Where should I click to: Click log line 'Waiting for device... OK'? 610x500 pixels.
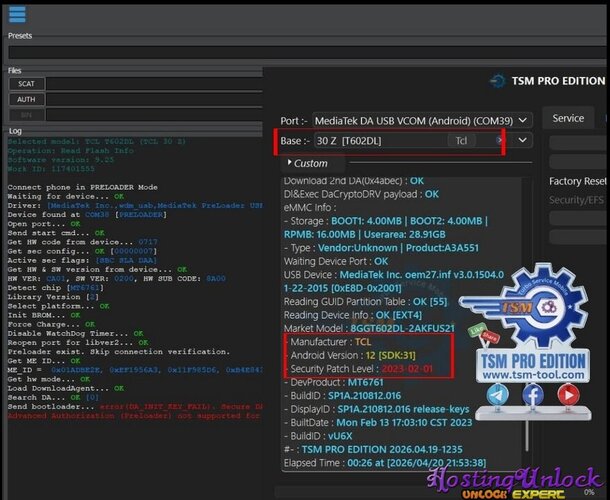click(65, 196)
